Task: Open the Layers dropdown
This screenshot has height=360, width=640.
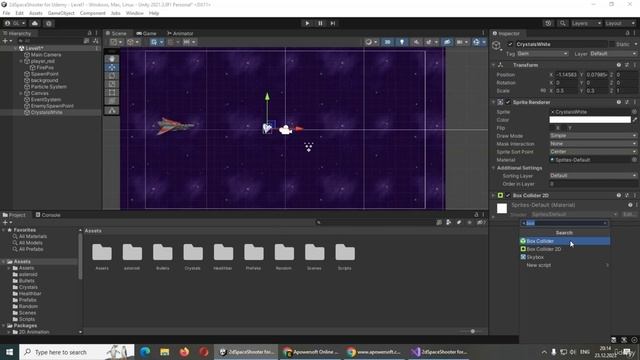Action: 586,23
